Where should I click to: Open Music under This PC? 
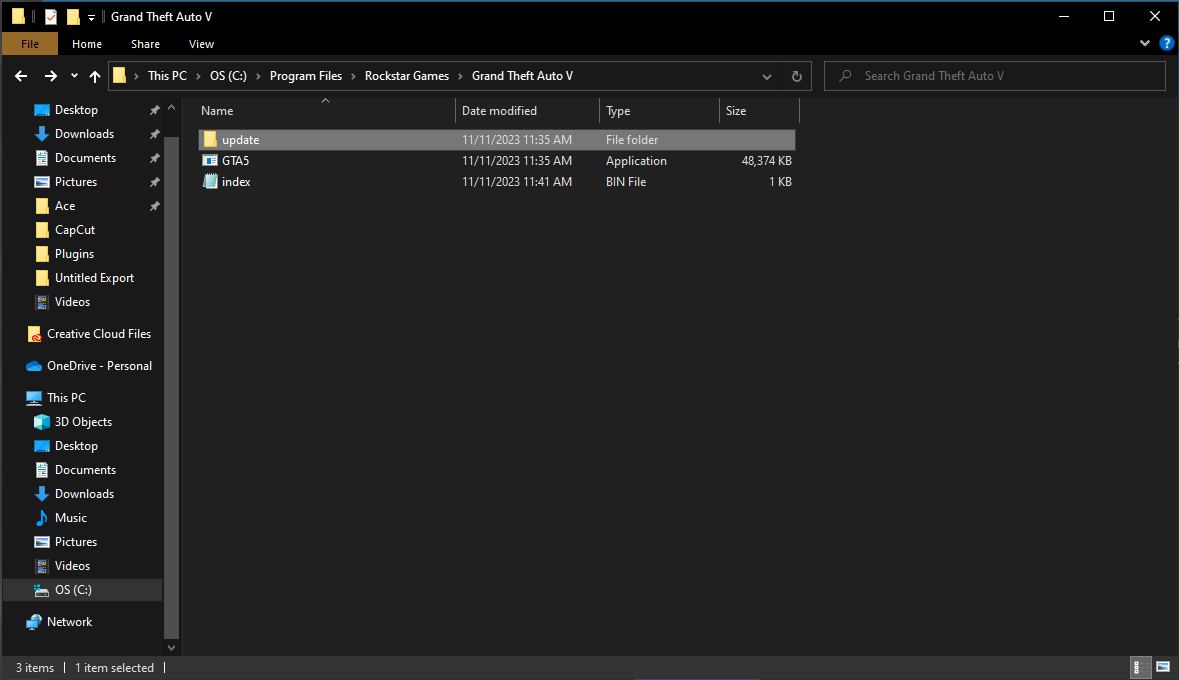click(x=71, y=518)
